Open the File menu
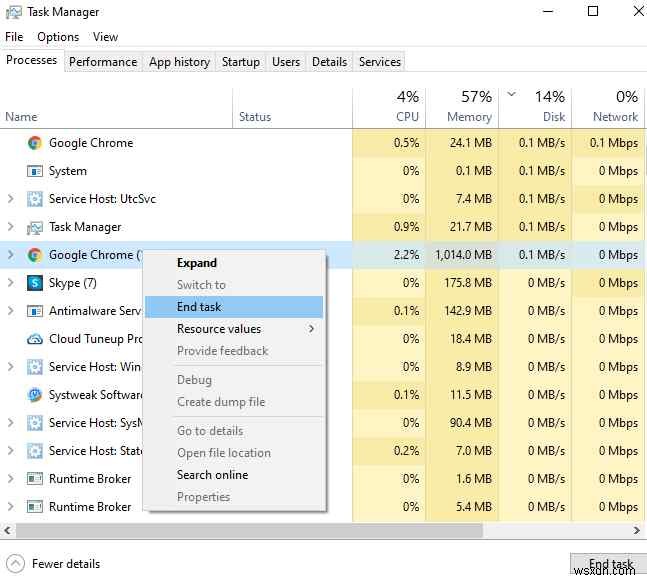The height and width of the screenshot is (581, 647). (14, 37)
